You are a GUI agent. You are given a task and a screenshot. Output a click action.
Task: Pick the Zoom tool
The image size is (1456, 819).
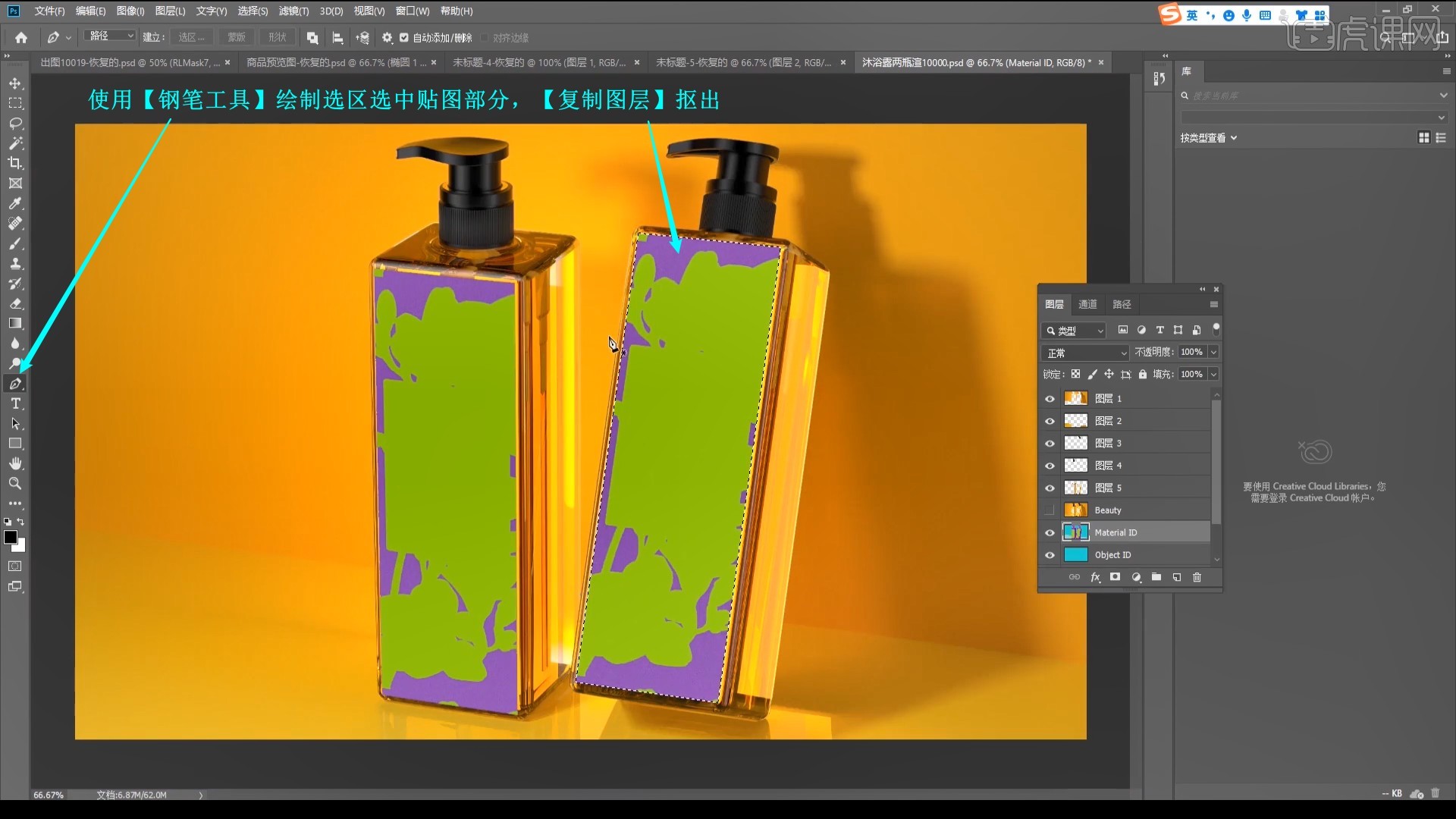[15, 483]
